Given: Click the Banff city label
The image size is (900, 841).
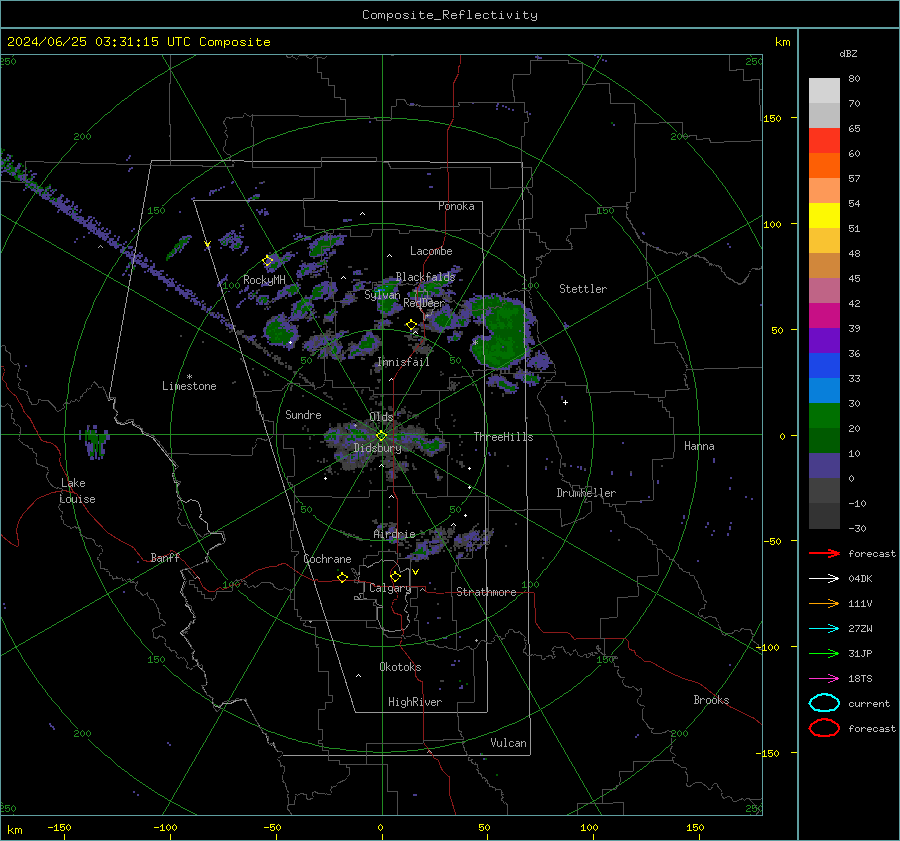Looking at the screenshot, I should 165,557.
